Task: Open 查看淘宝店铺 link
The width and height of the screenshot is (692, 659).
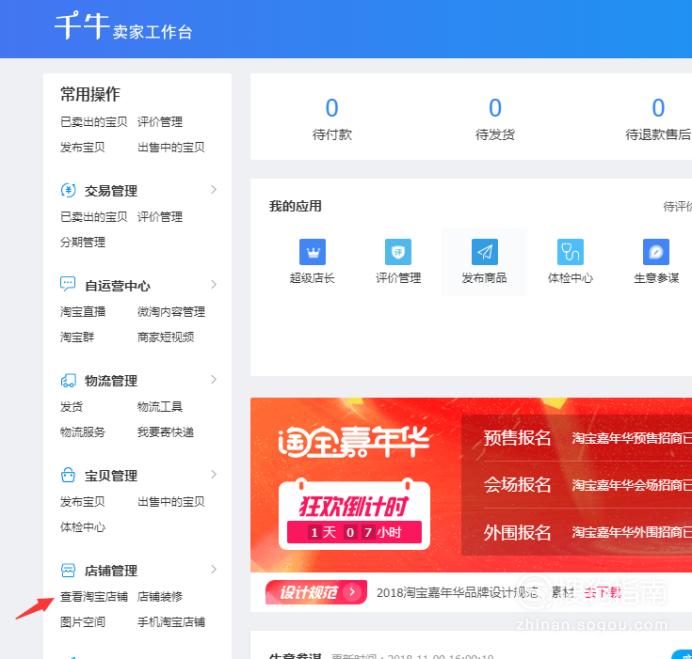Action: click(94, 596)
